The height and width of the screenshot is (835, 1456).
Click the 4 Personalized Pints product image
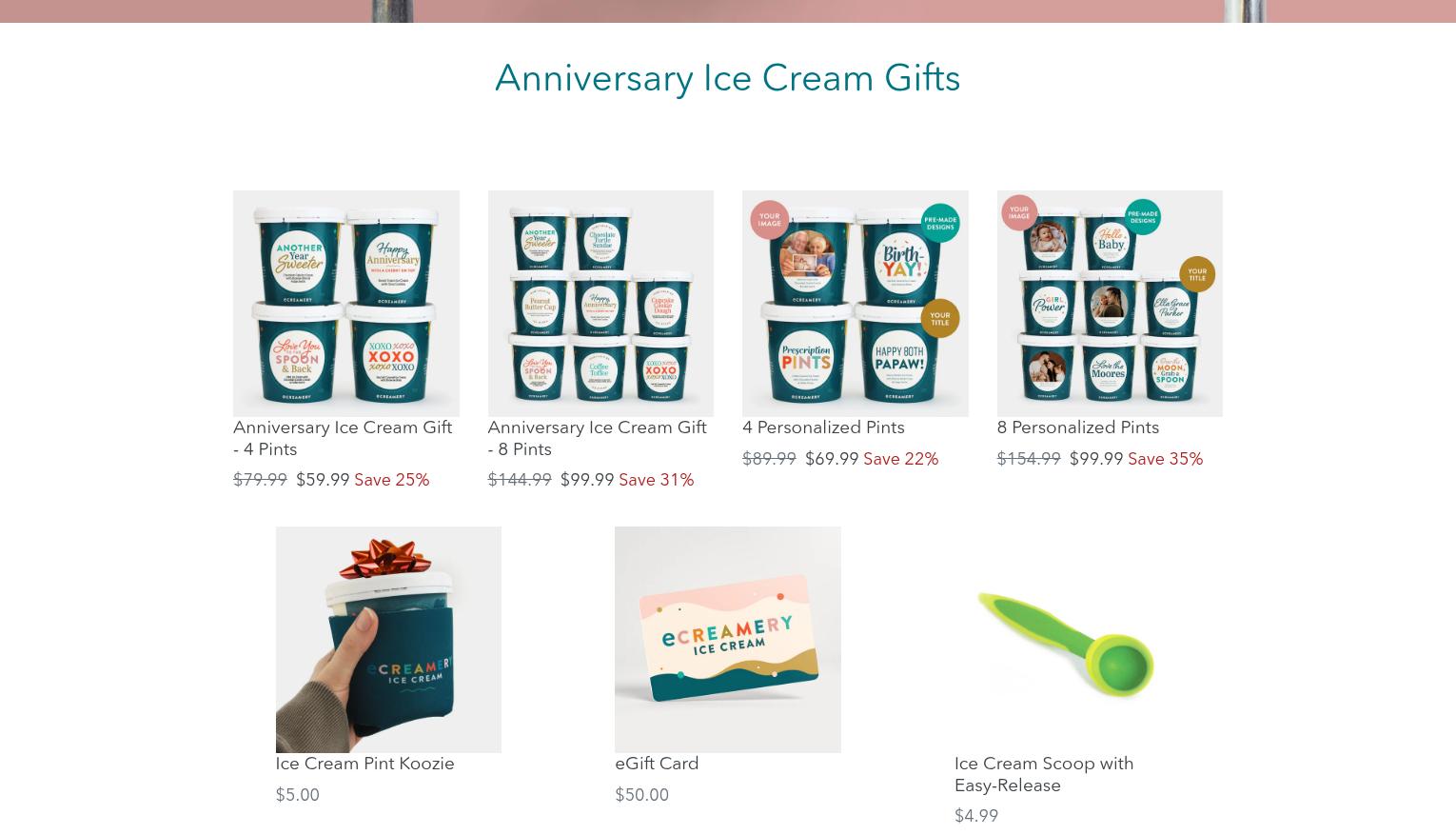(855, 303)
